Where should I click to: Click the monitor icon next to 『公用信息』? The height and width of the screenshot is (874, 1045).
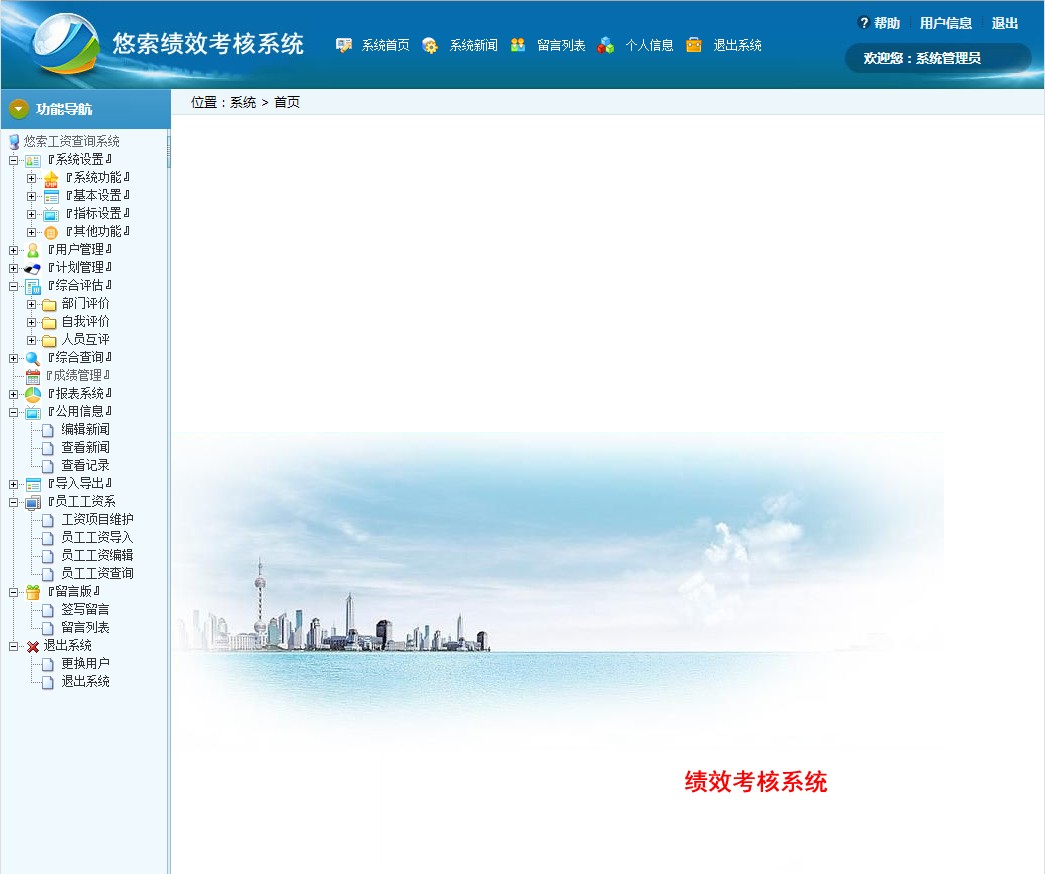(33, 412)
